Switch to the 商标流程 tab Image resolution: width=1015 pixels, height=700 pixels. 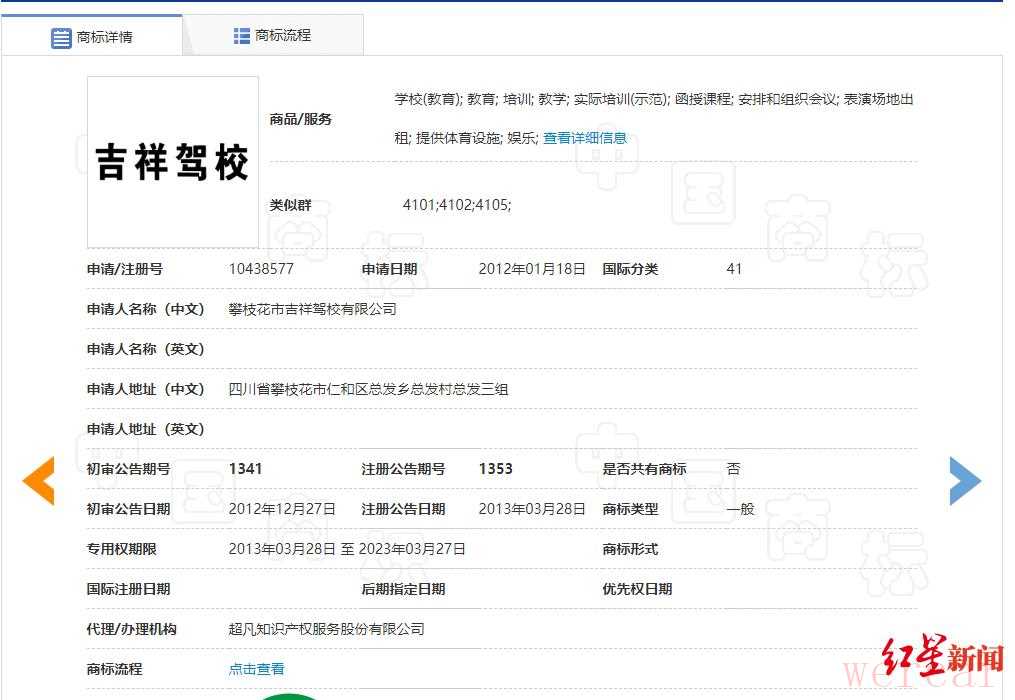pyautogui.click(x=273, y=36)
